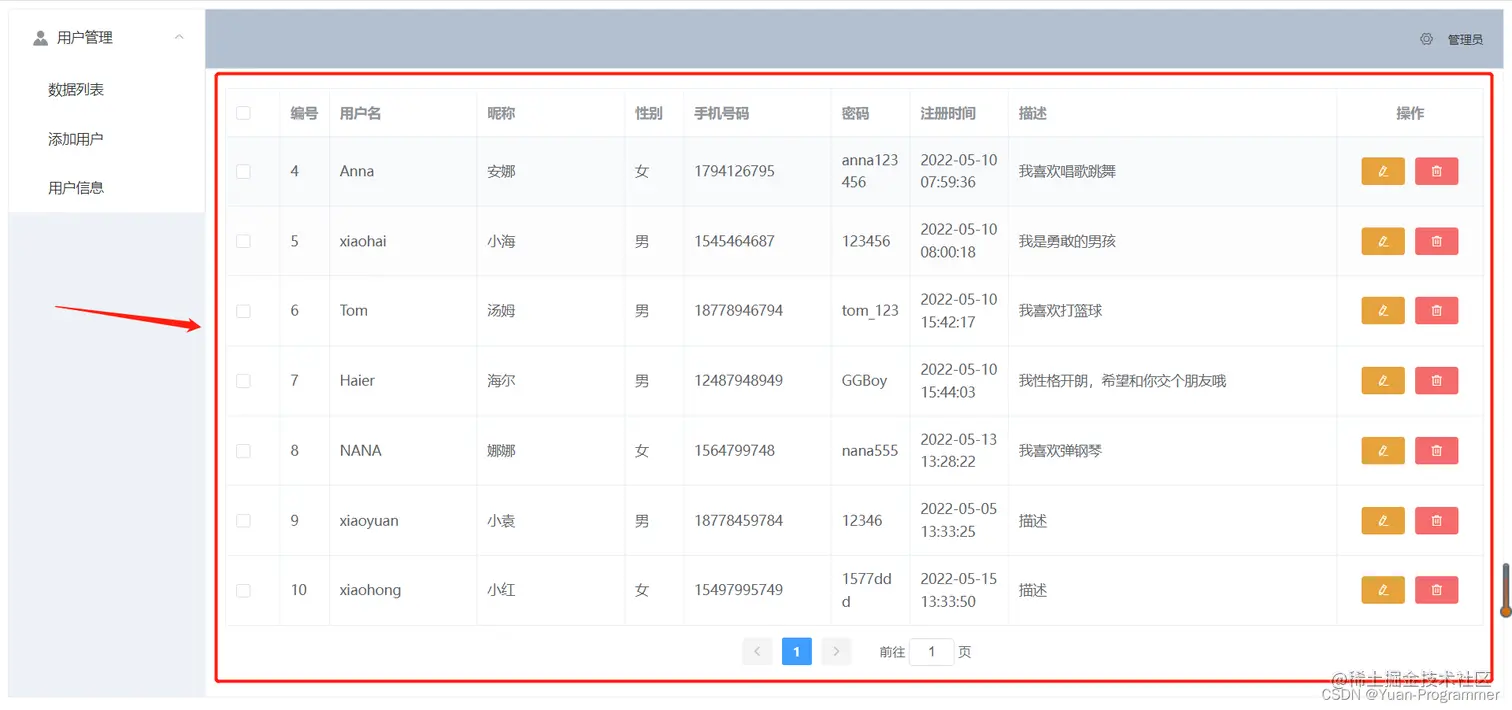
Task: Click the 手机号码 column header
Action: (722, 114)
